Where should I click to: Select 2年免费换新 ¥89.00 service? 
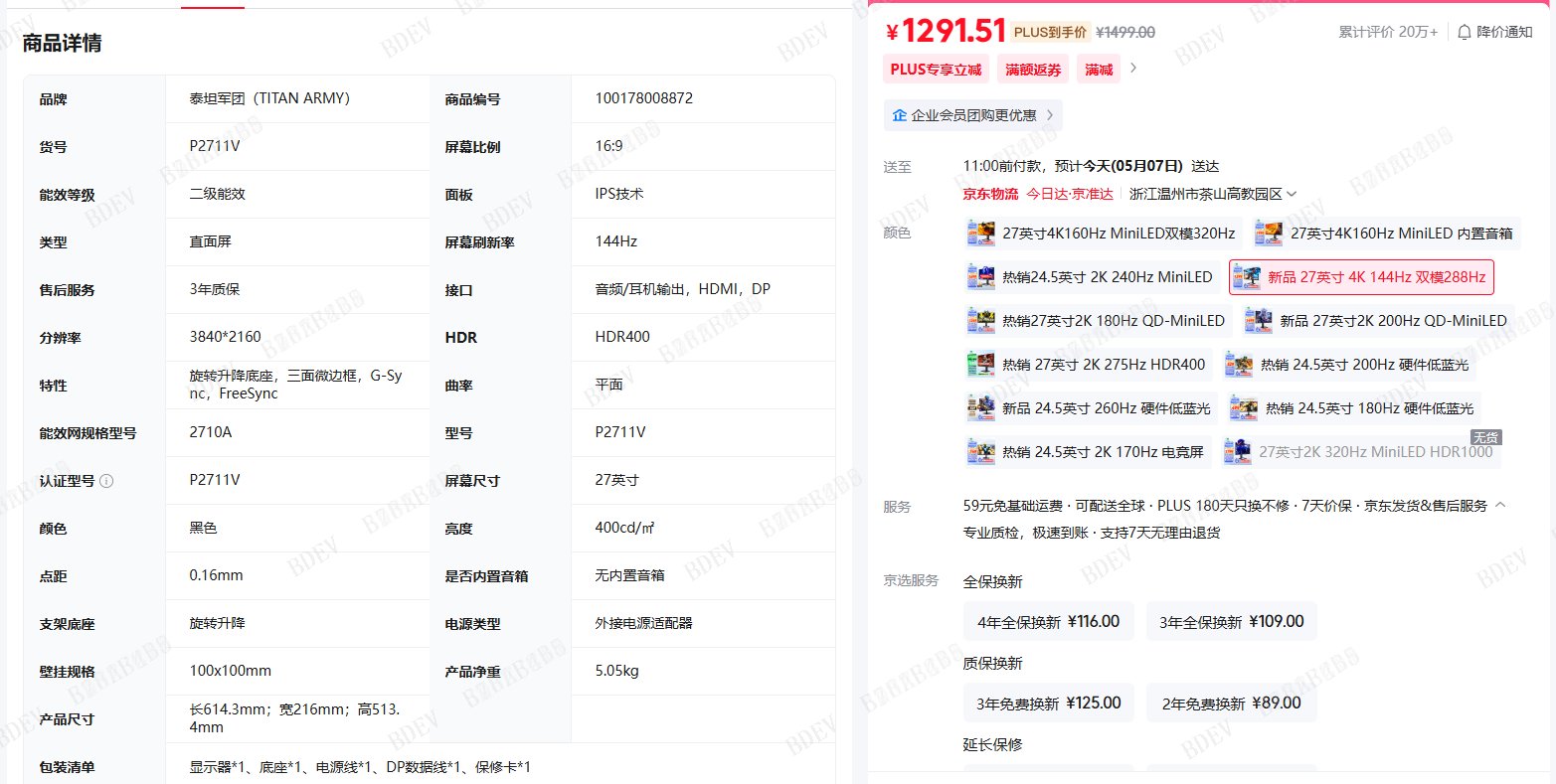[x=1231, y=704]
